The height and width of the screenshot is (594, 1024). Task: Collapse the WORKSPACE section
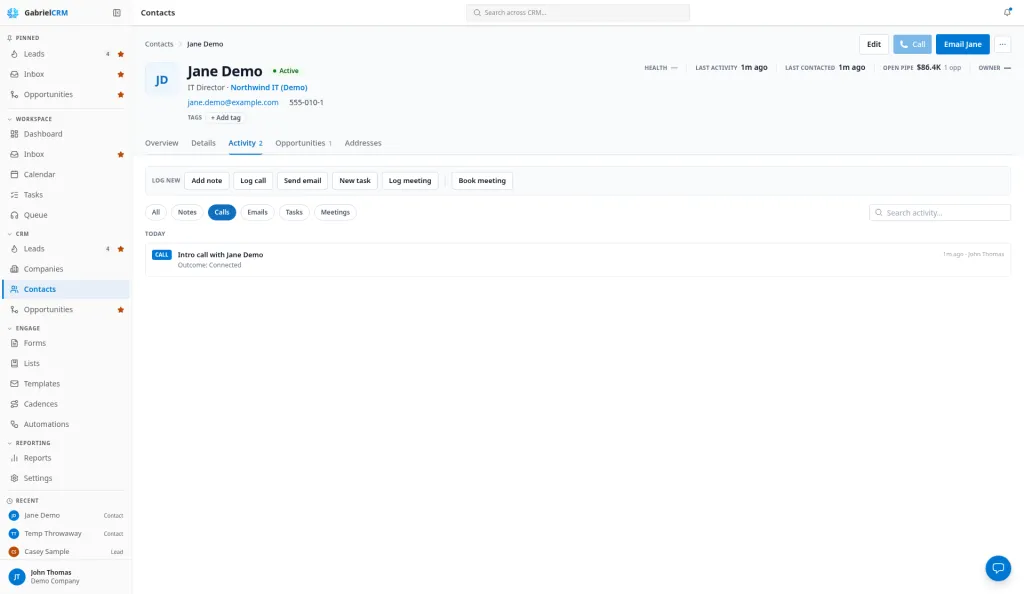[29, 119]
